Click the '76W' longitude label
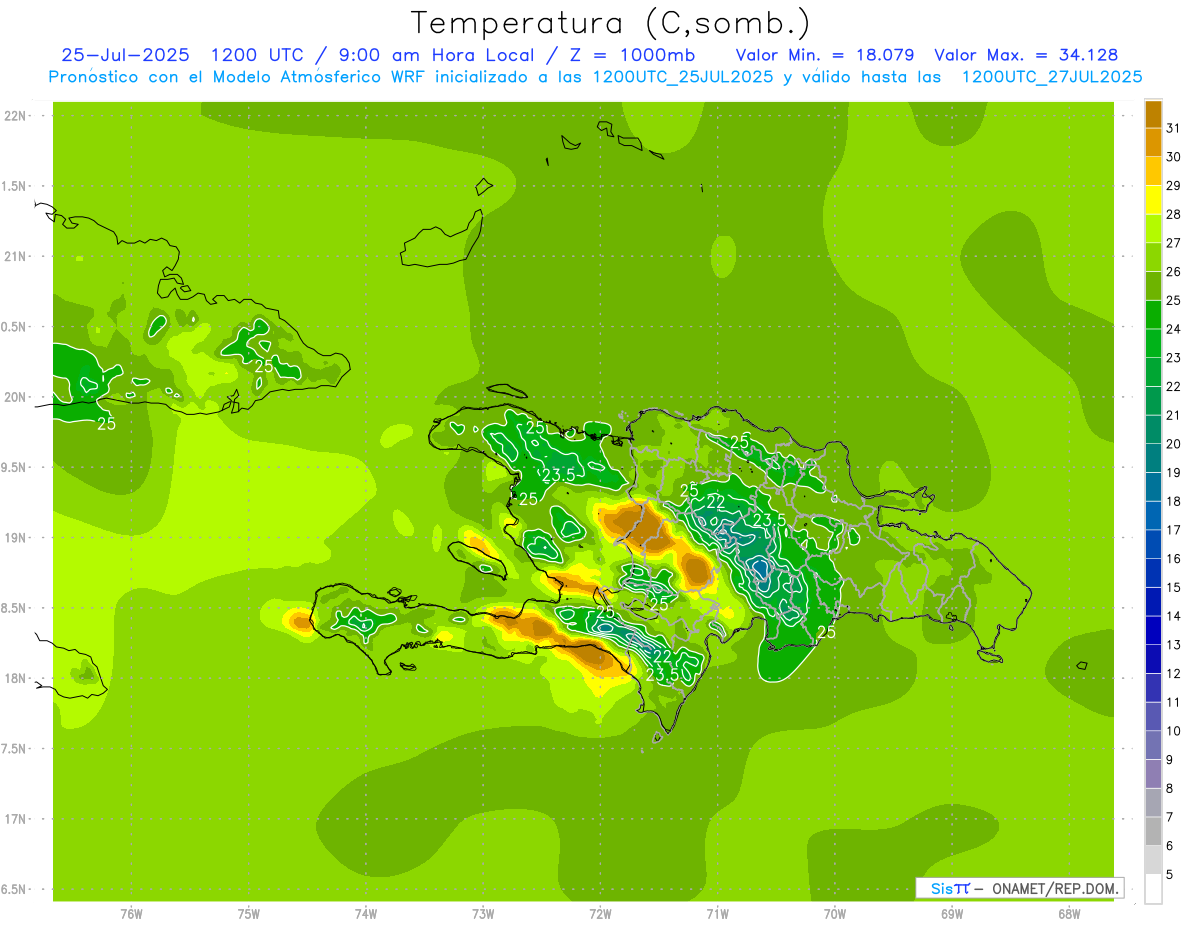The width and height of the screenshot is (1200, 927). [x=131, y=913]
